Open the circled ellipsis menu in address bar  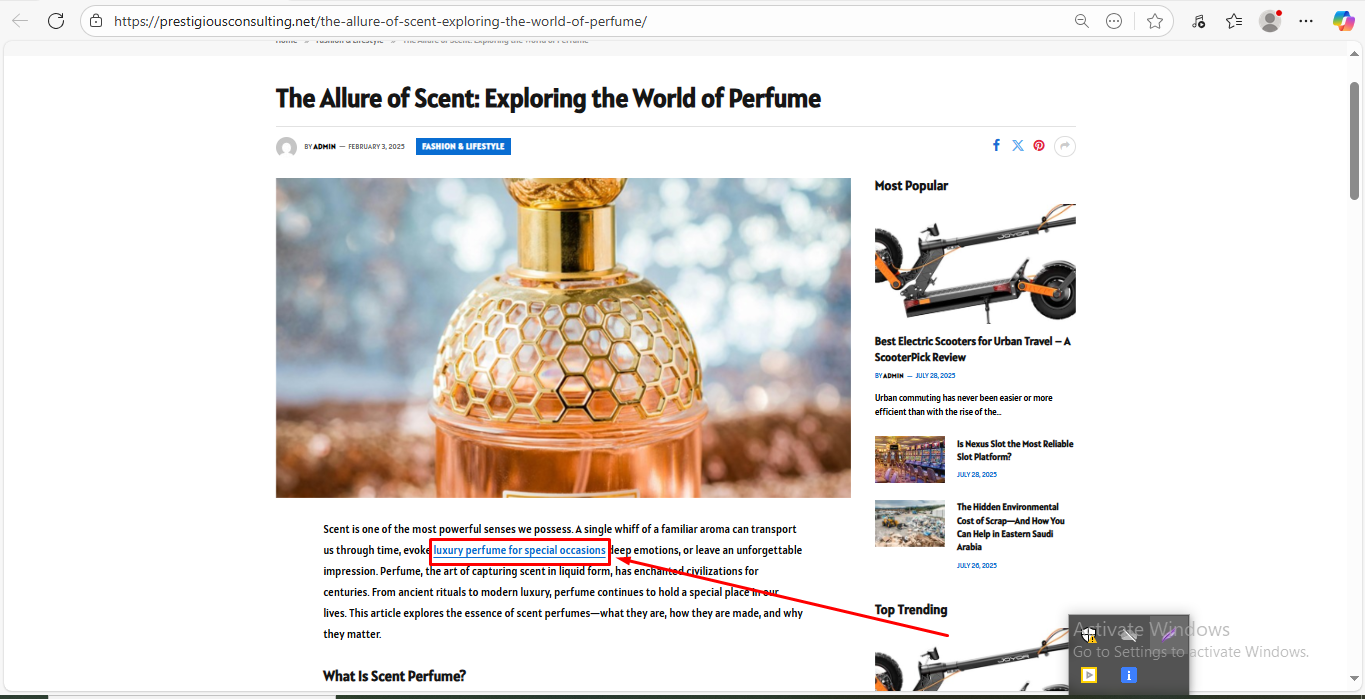click(1114, 21)
